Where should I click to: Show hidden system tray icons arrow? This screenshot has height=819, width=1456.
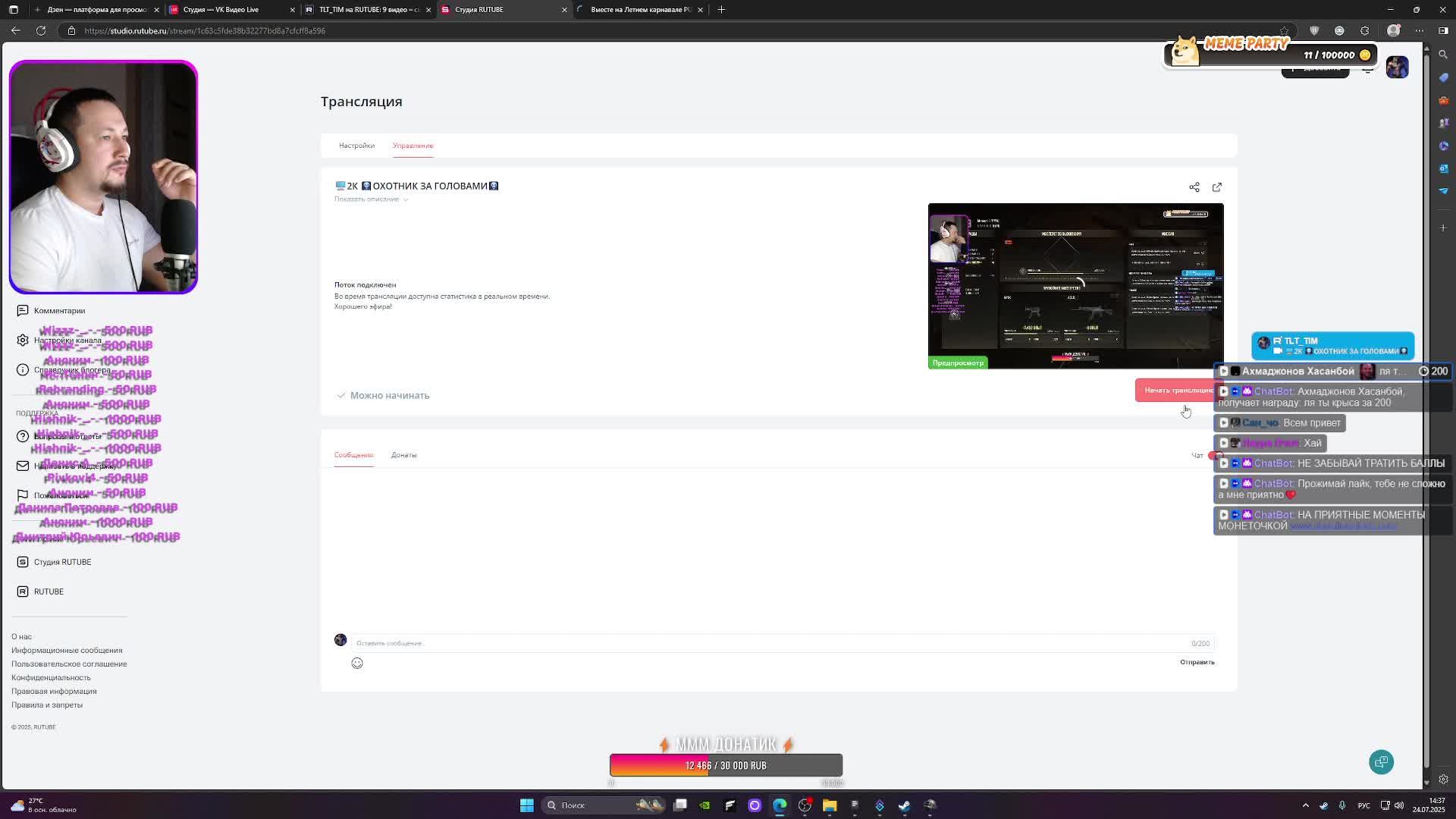coord(1305,805)
